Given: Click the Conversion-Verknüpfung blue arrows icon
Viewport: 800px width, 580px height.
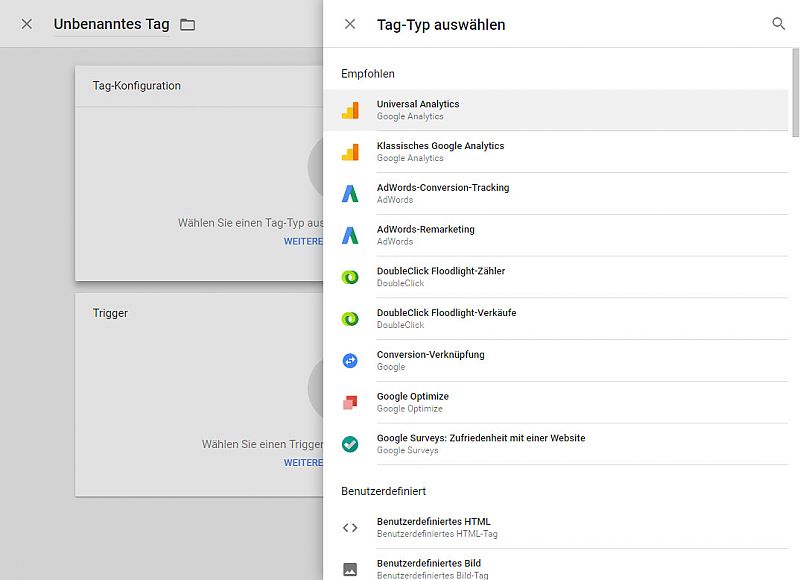Looking at the screenshot, I should pyautogui.click(x=350, y=361).
